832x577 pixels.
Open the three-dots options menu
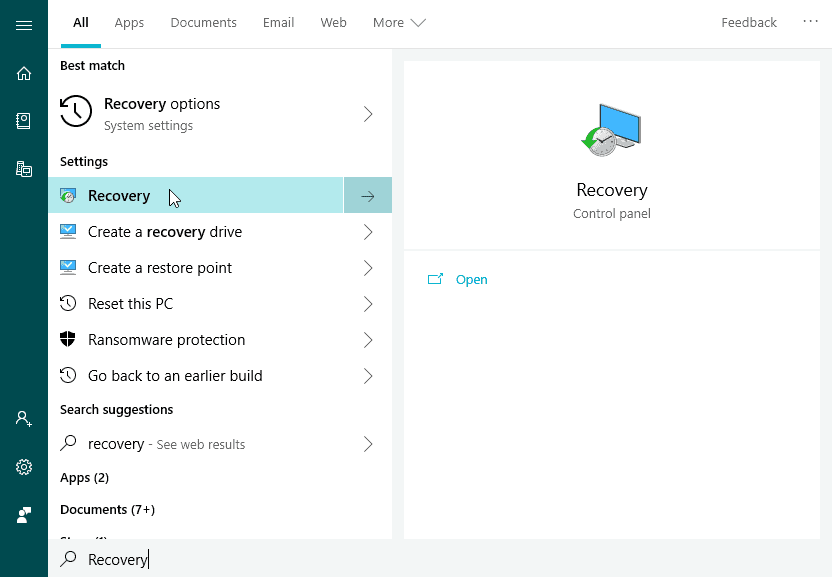(810, 22)
